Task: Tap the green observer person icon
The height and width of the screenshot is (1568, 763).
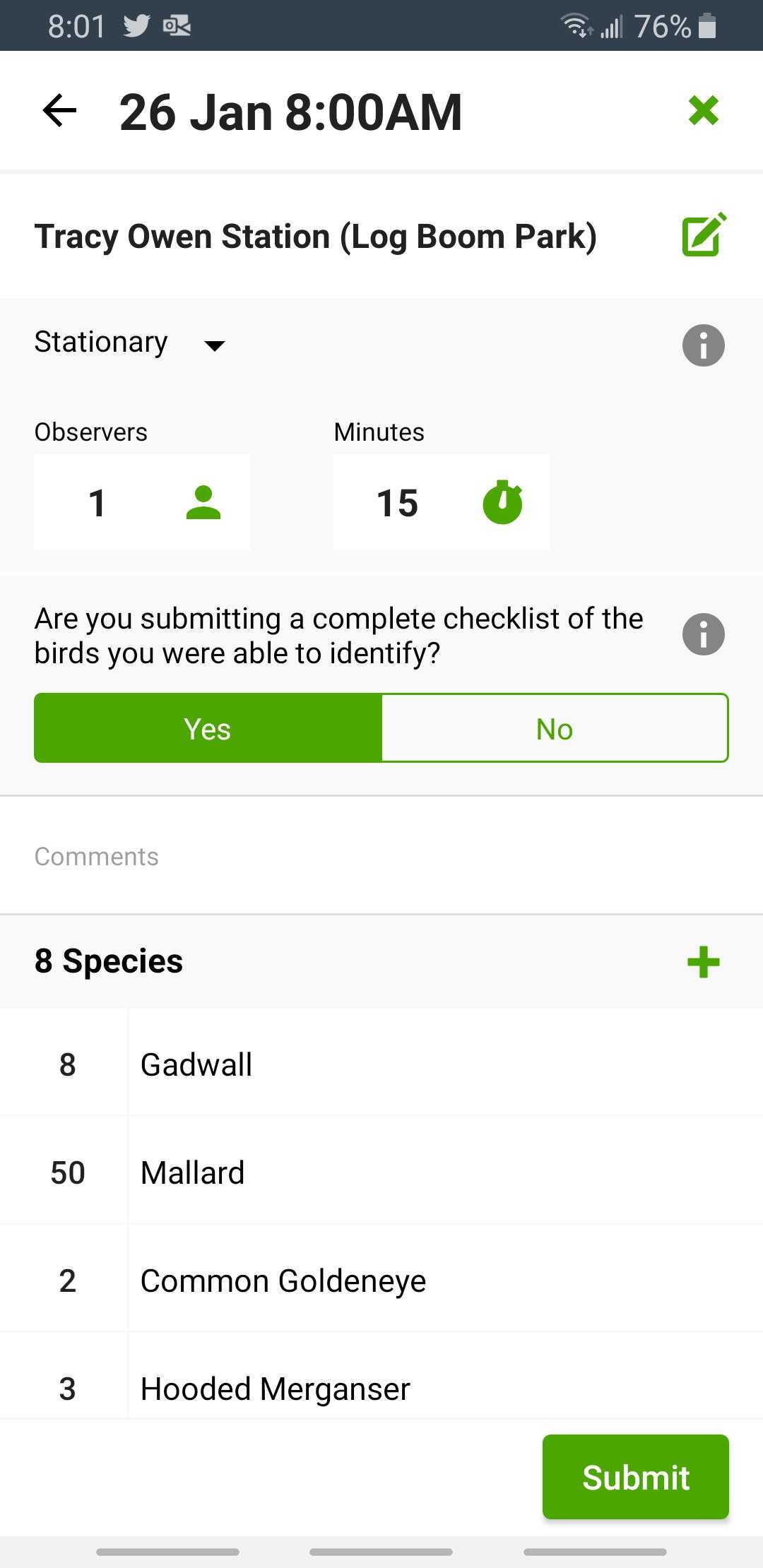Action: (x=203, y=503)
